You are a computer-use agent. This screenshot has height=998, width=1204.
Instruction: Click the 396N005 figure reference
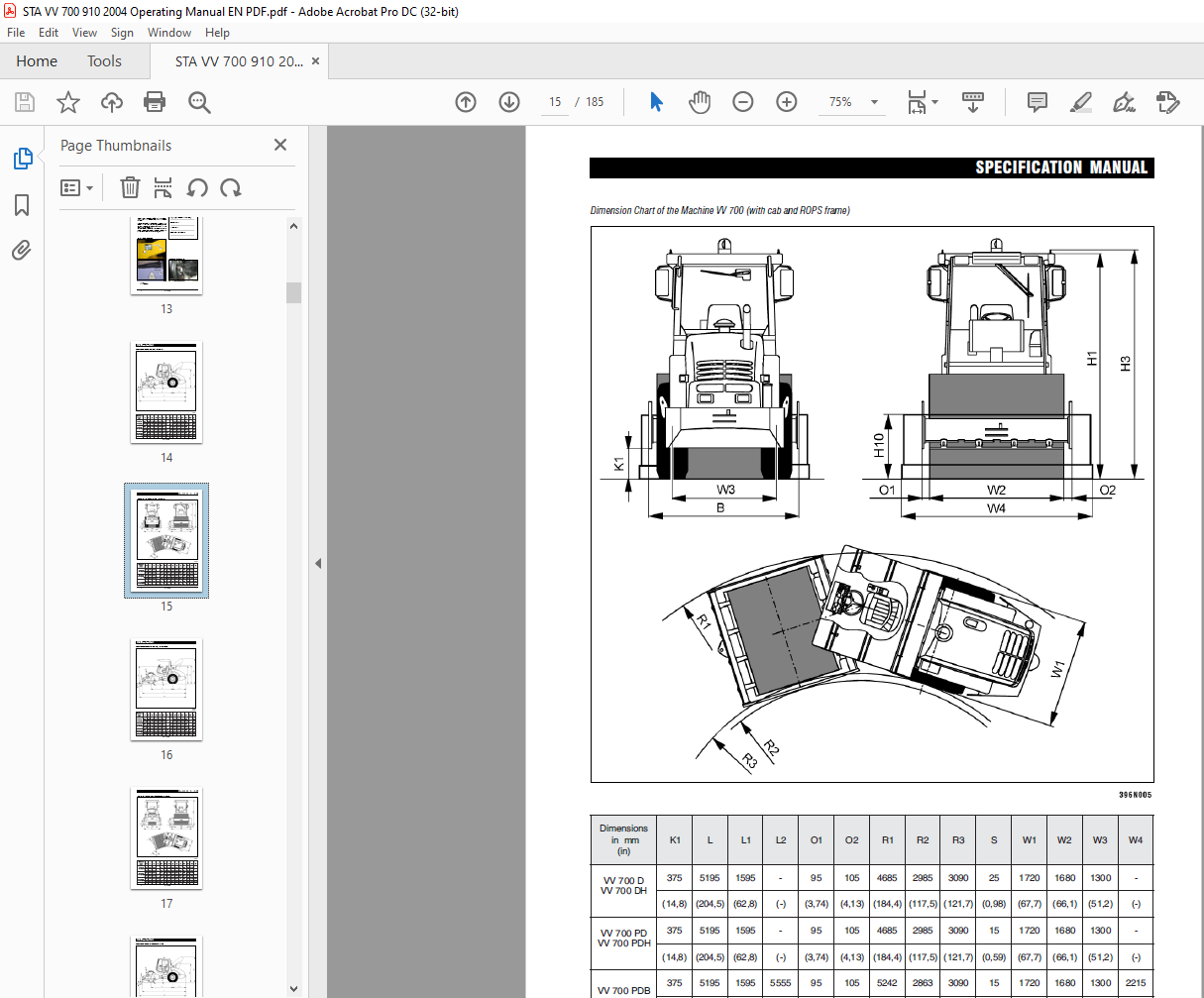(x=1136, y=794)
